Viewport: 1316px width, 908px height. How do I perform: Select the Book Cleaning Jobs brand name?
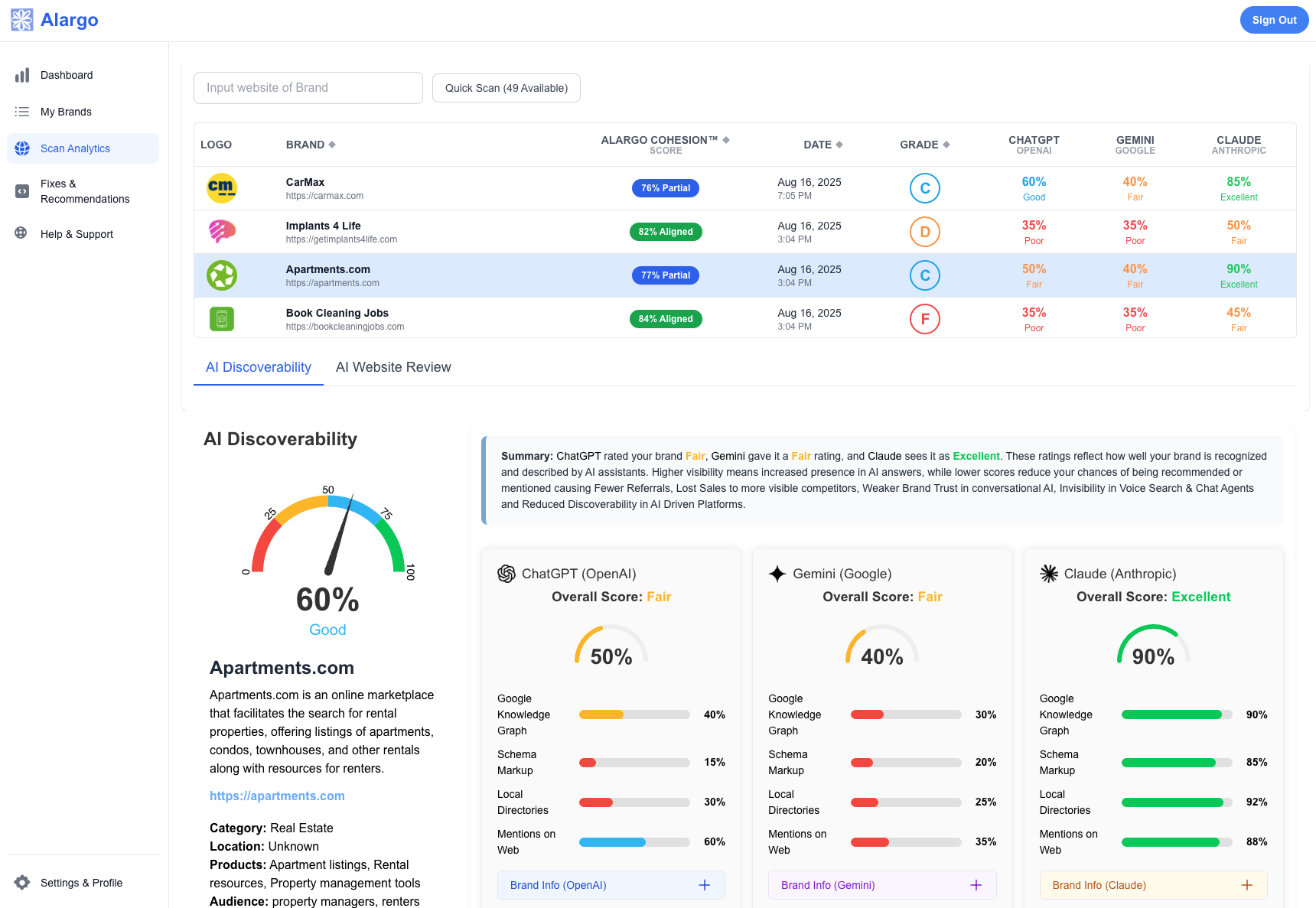coord(337,313)
